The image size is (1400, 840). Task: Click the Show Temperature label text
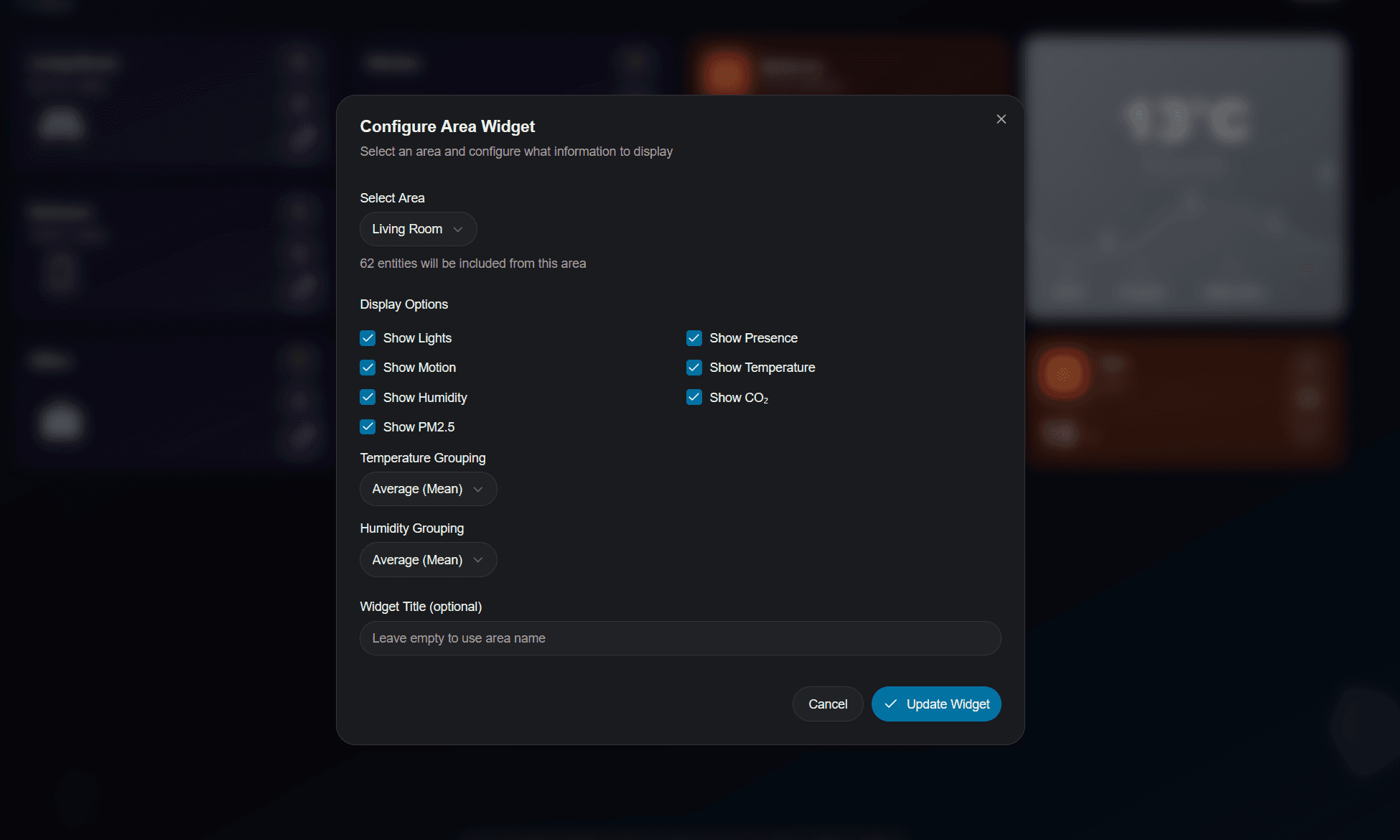tap(762, 368)
